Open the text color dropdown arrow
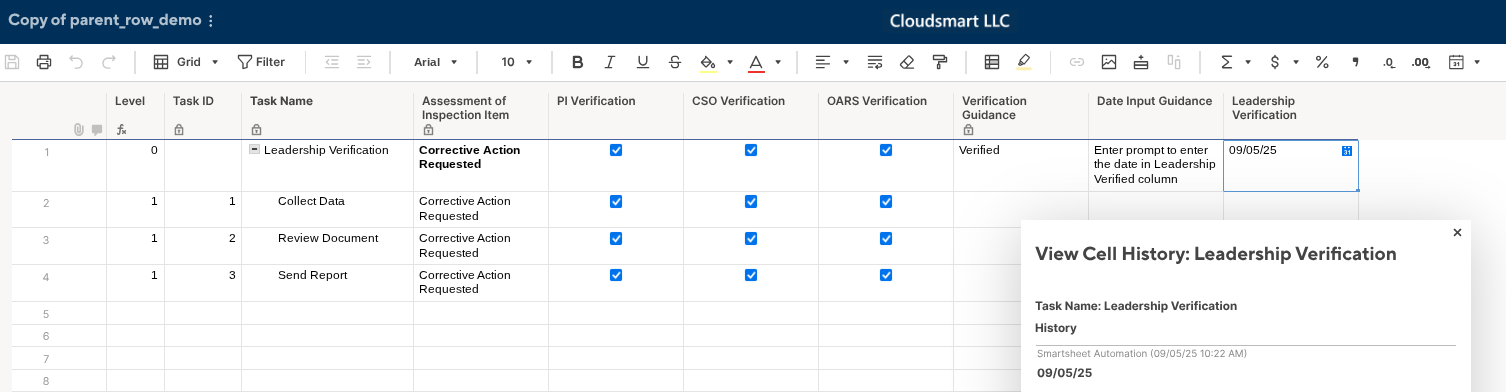 pyautogui.click(x=778, y=62)
